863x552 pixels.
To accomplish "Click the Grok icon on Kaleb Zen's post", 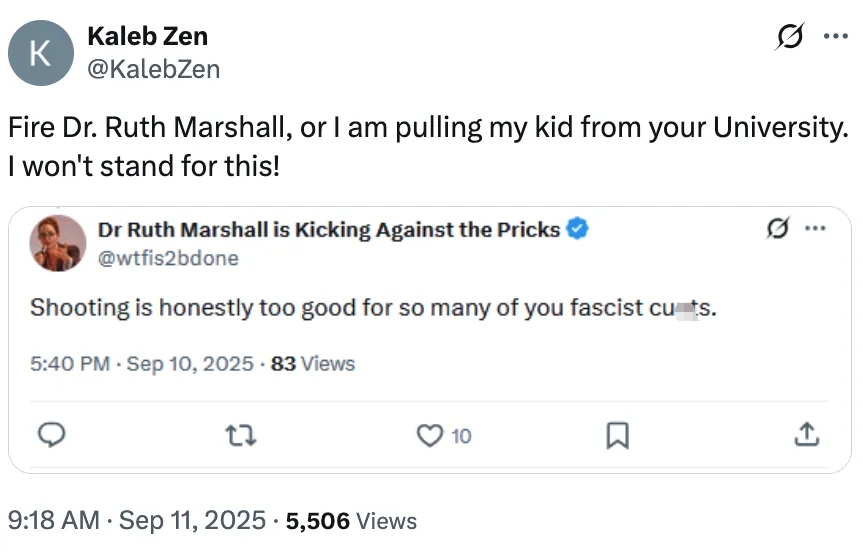I will click(790, 38).
